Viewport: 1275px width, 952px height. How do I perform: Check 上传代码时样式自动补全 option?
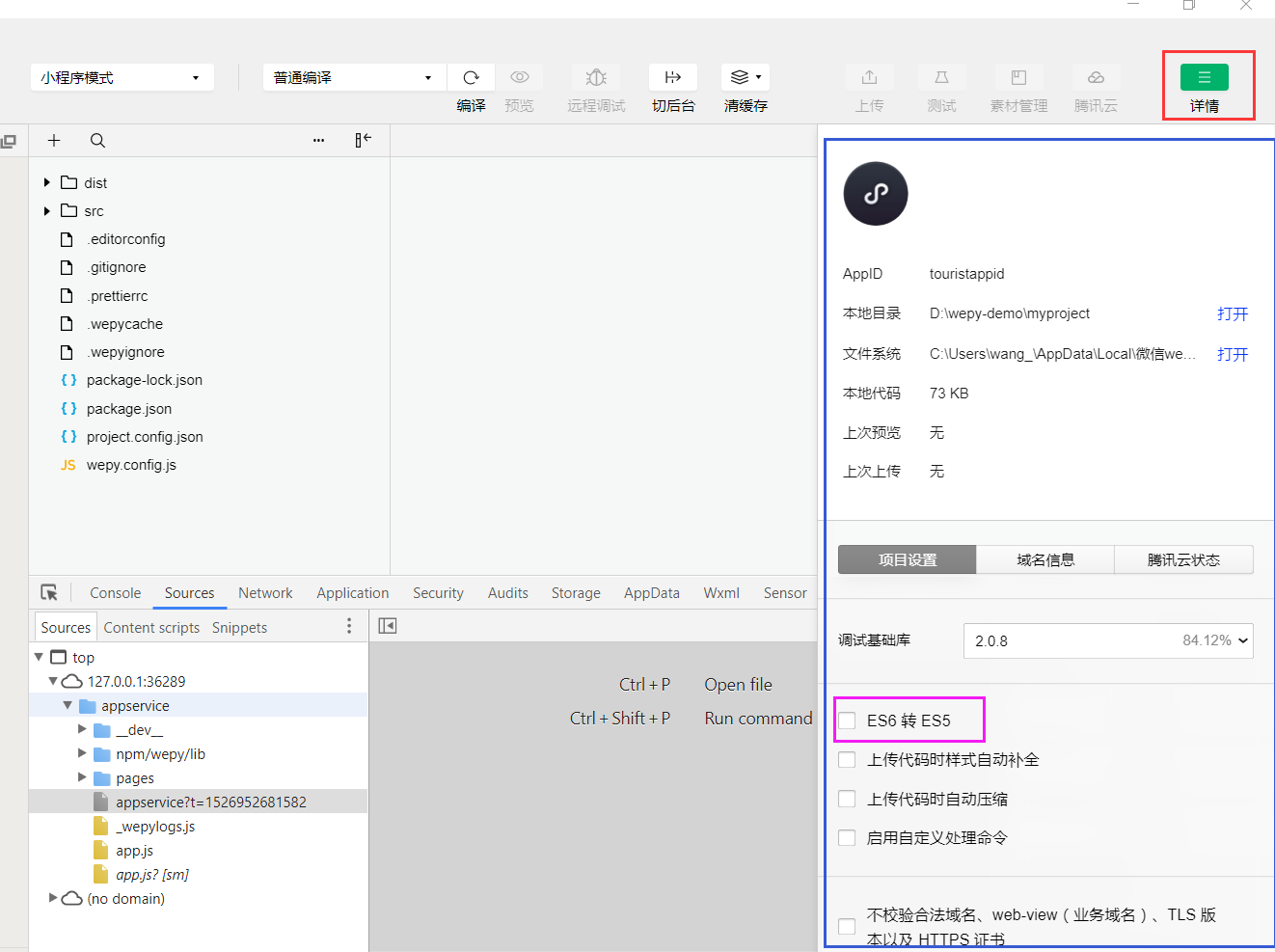pyautogui.click(x=847, y=760)
